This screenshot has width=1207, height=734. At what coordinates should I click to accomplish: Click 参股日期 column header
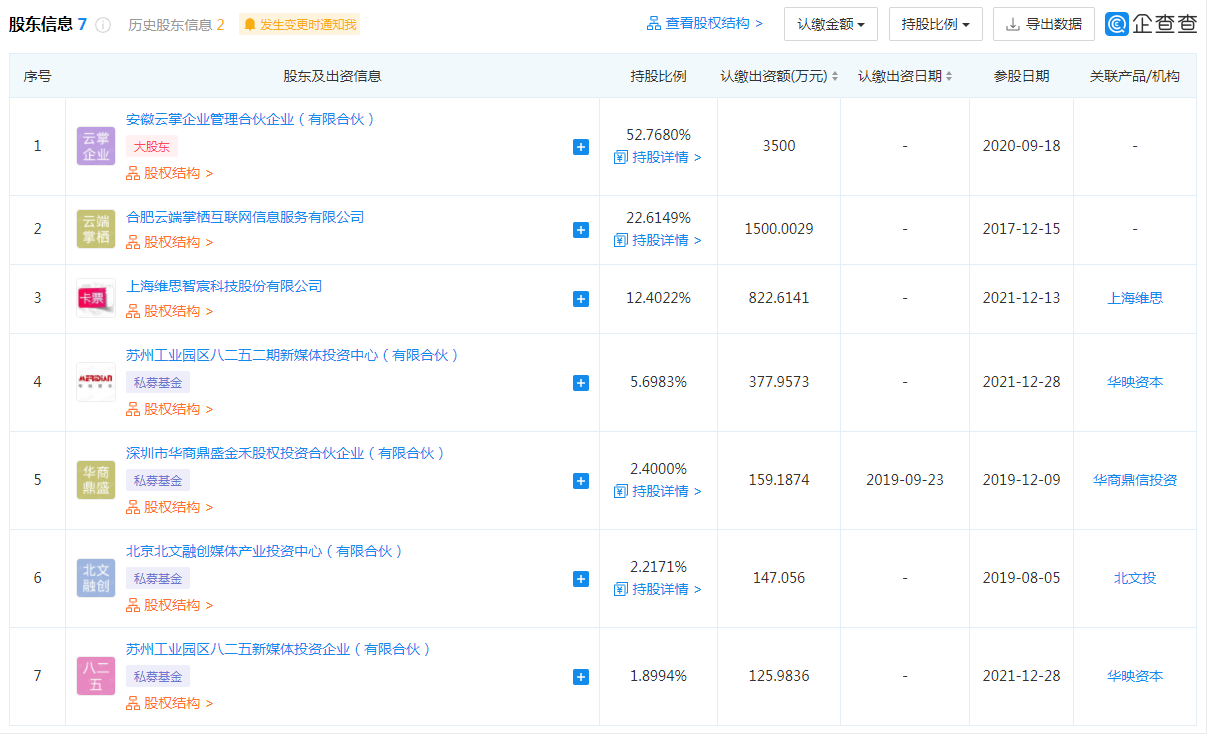tap(1021, 76)
